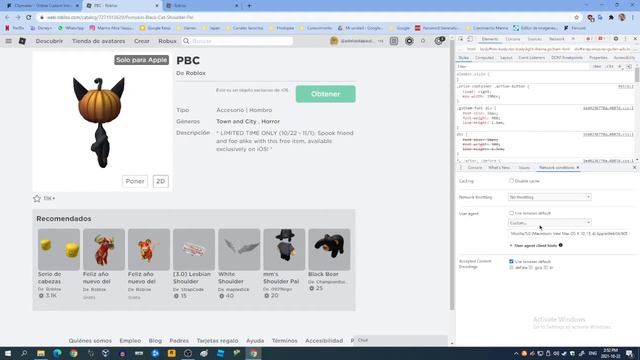Toggle the .cls class editor in Styles
The image size is (640, 360).
click(x=609, y=67)
